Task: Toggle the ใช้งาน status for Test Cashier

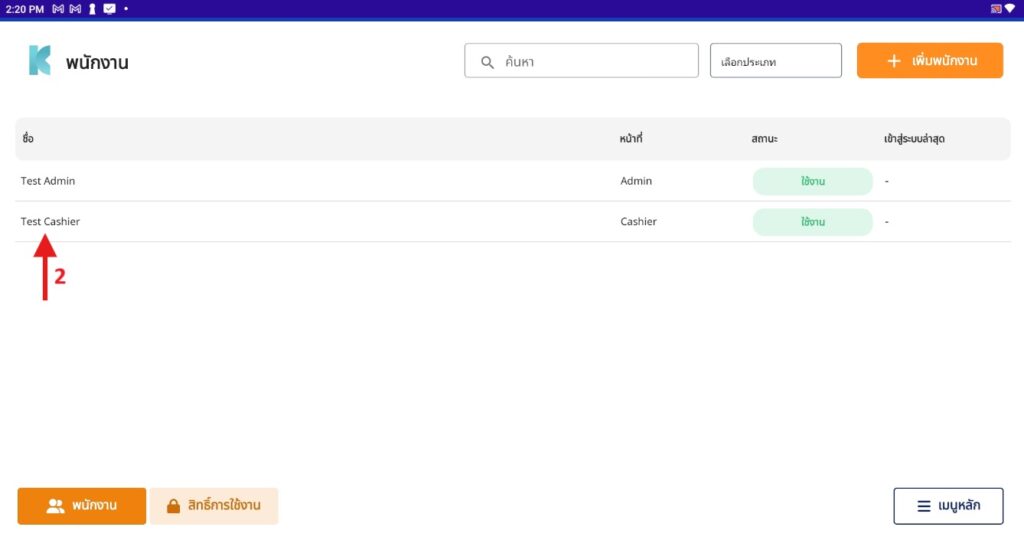Action: click(x=812, y=222)
